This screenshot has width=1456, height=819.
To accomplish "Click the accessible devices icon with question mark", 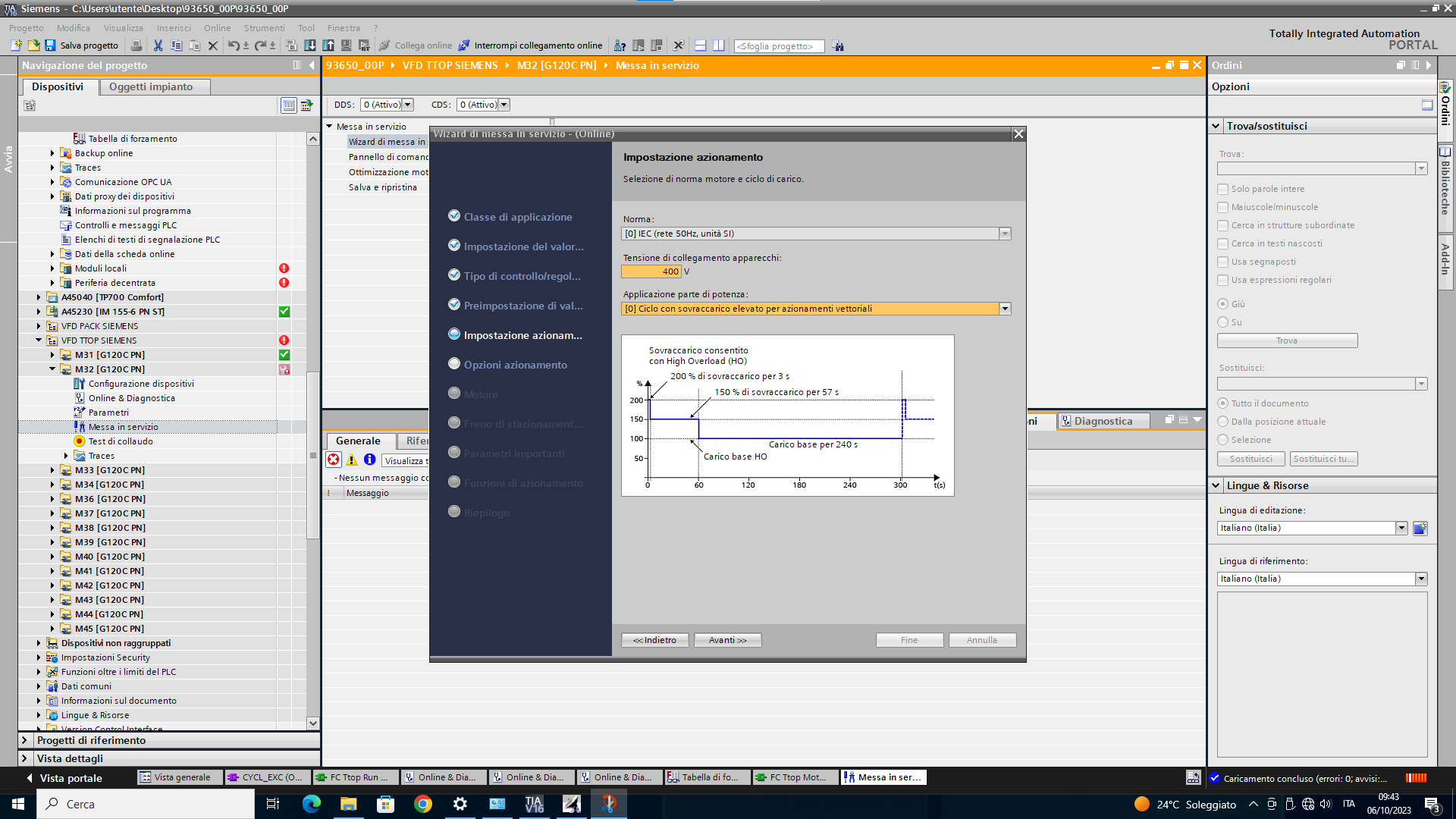I will point(620,45).
